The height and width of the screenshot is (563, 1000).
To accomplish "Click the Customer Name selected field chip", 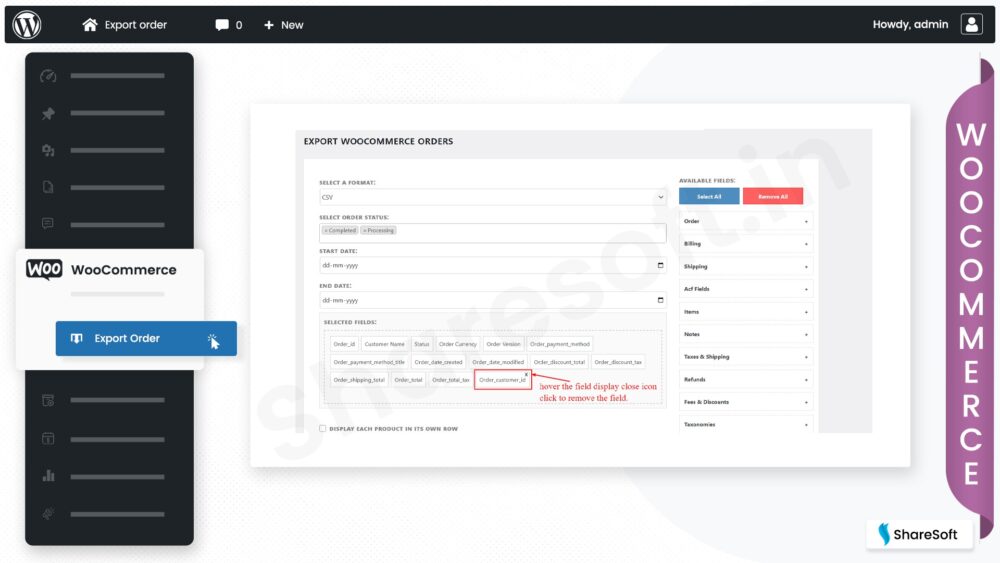I will point(385,344).
